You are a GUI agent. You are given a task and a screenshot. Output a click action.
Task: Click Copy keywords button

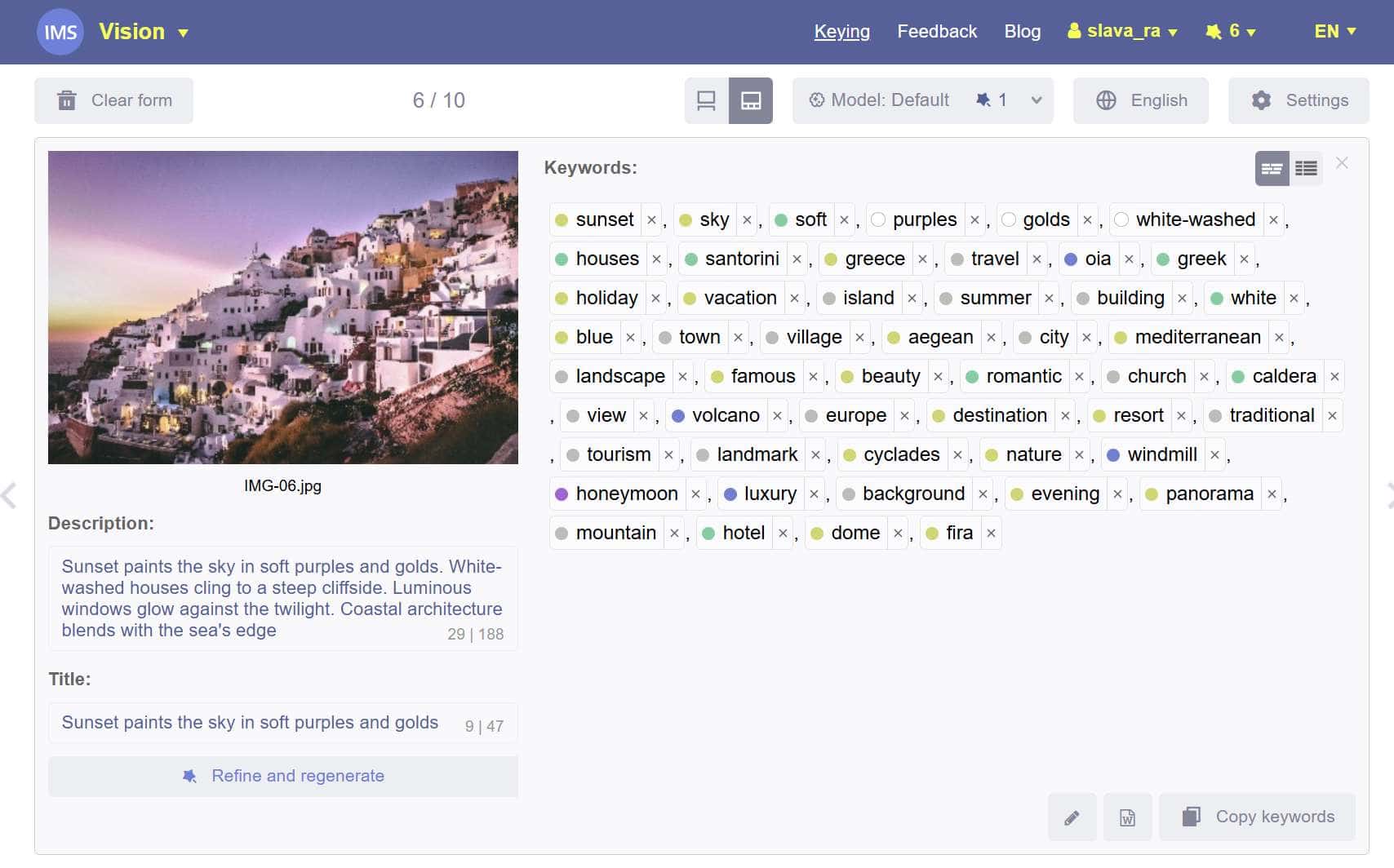pos(1257,817)
